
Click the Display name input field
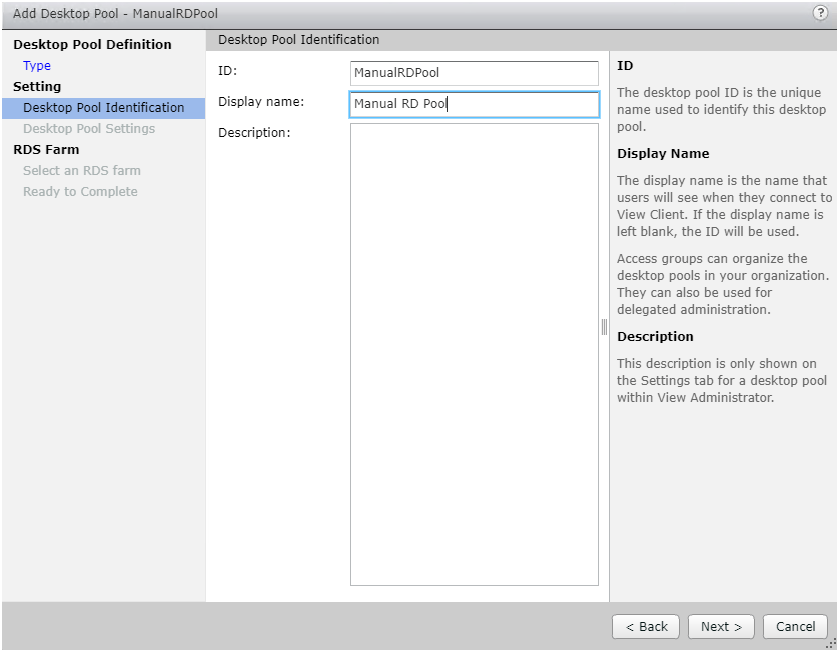point(474,104)
